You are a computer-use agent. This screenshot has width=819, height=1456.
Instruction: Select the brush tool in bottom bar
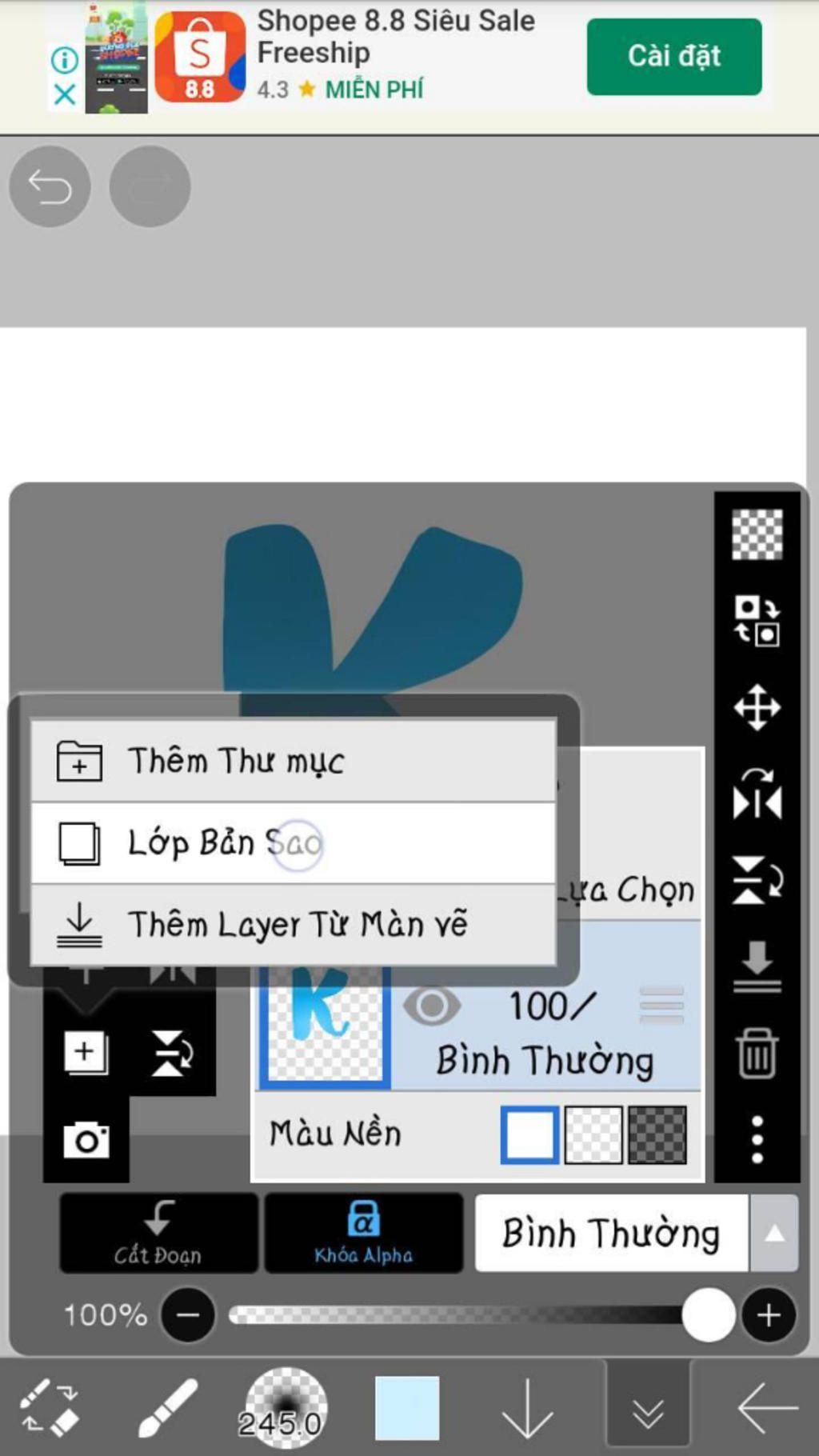point(167,1408)
